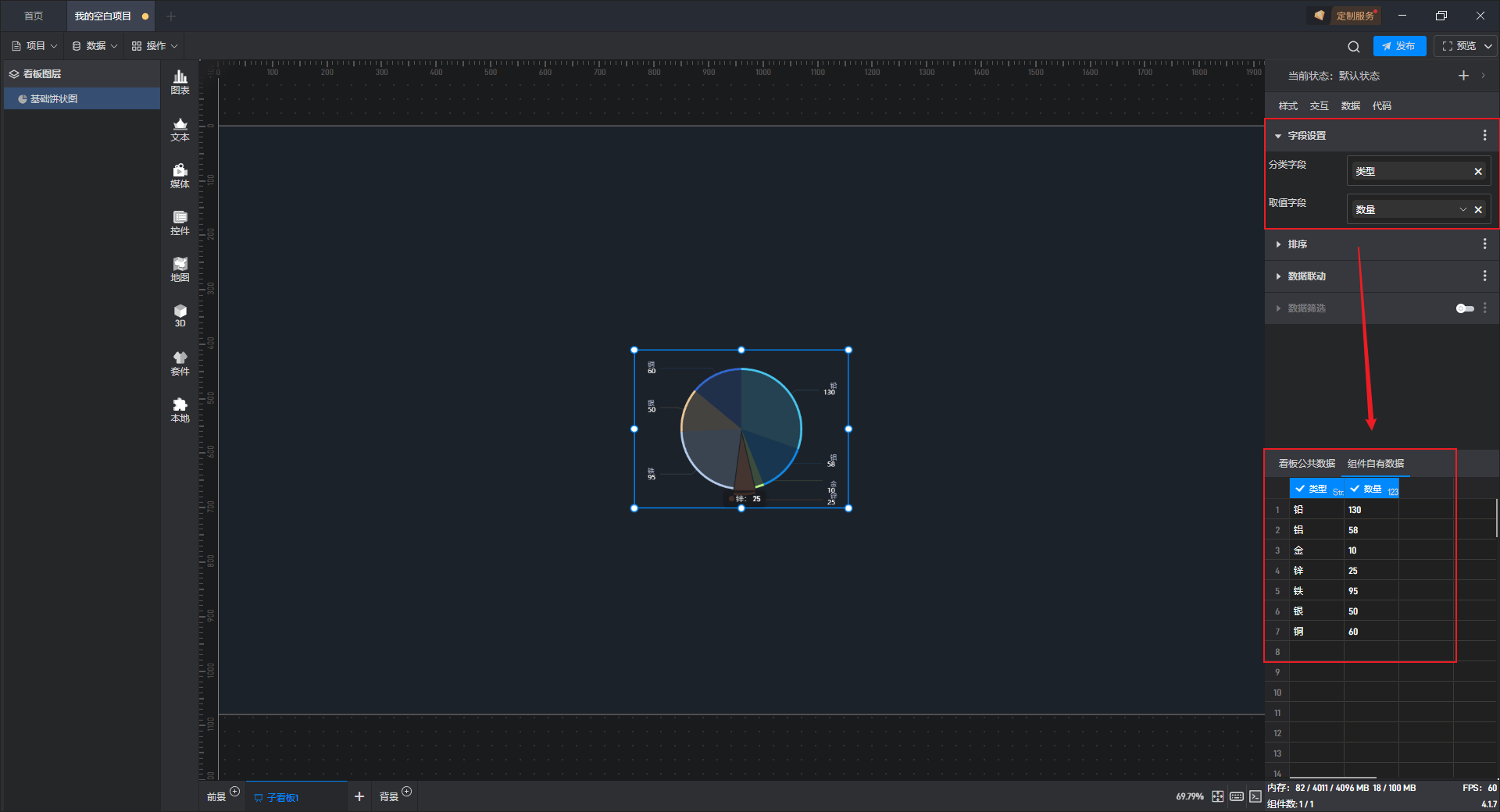The width and height of the screenshot is (1500, 812).
Task: Open the 取值字段 dropdown
Action: [x=1463, y=209]
